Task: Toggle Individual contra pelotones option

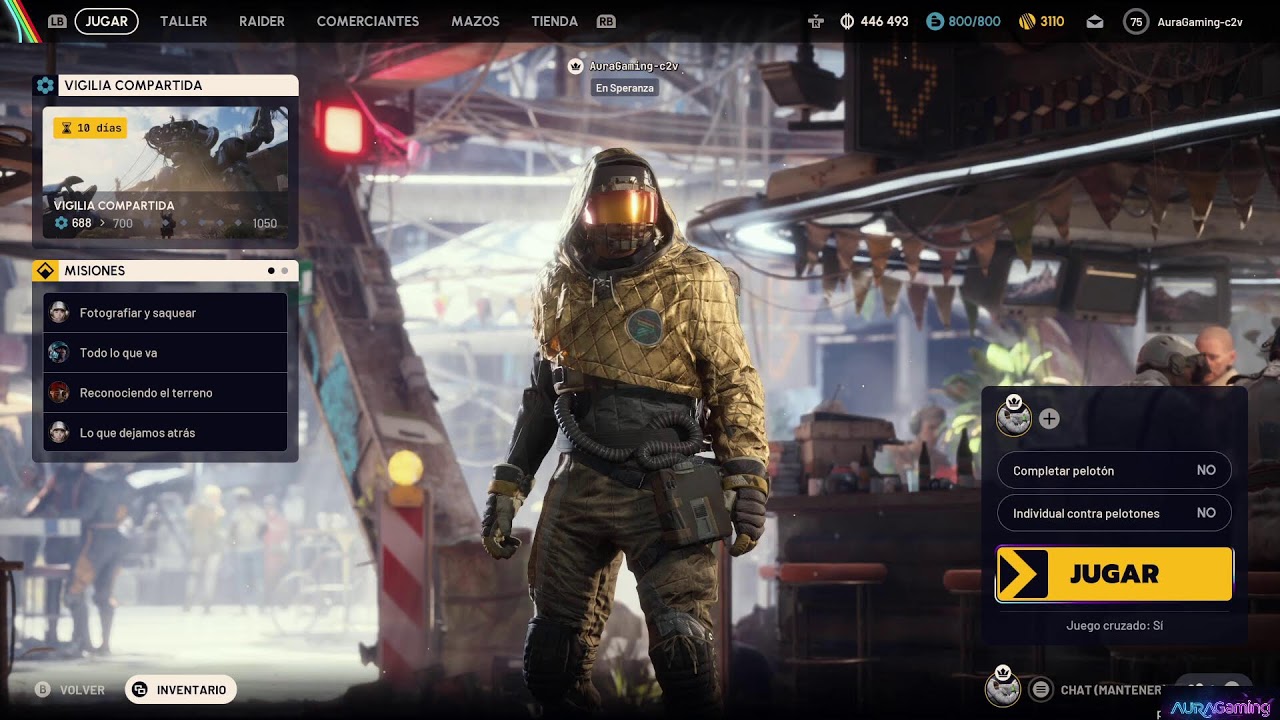Action: click(1114, 513)
